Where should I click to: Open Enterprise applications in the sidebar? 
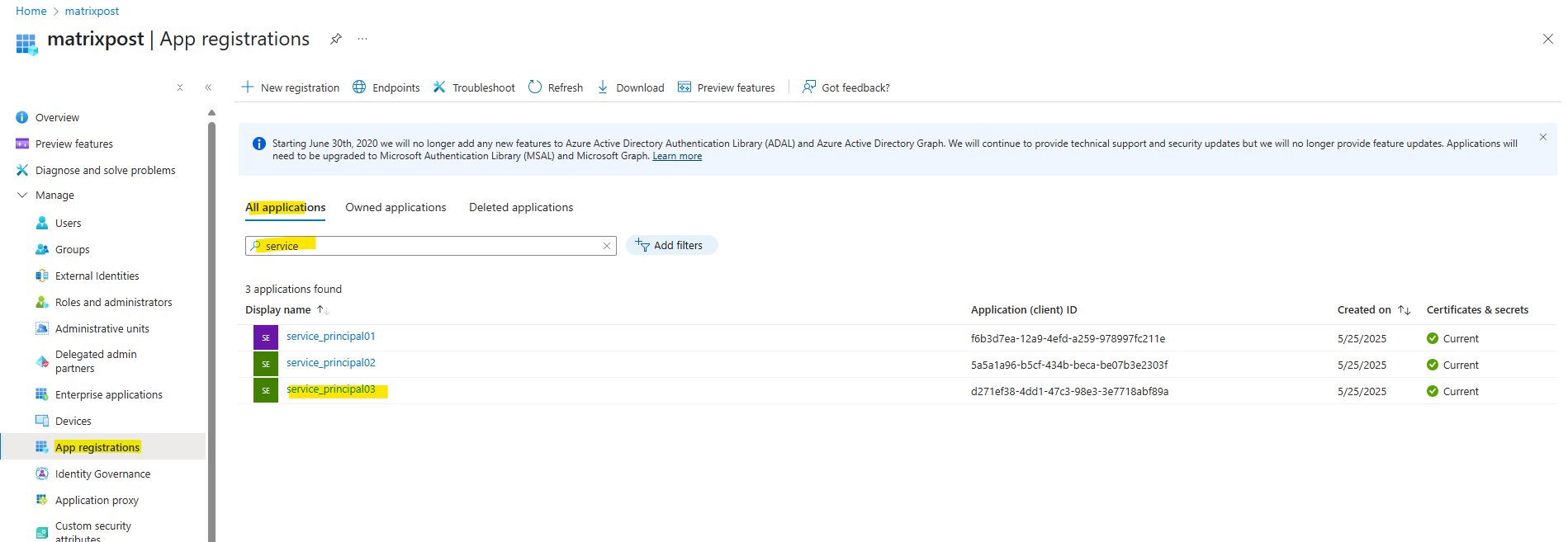pos(108,395)
